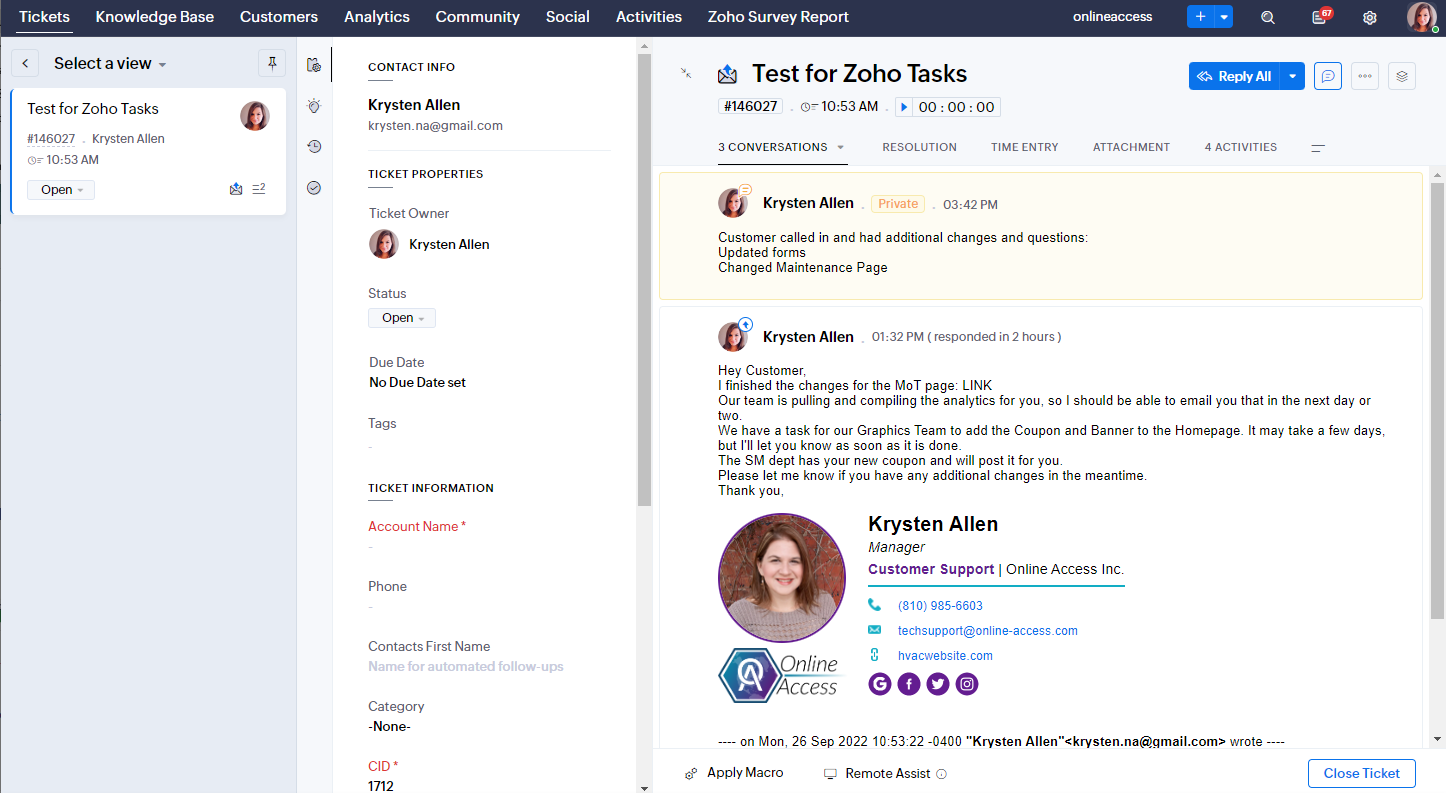
Task: Switch to the Resolution tab
Action: pos(919,147)
